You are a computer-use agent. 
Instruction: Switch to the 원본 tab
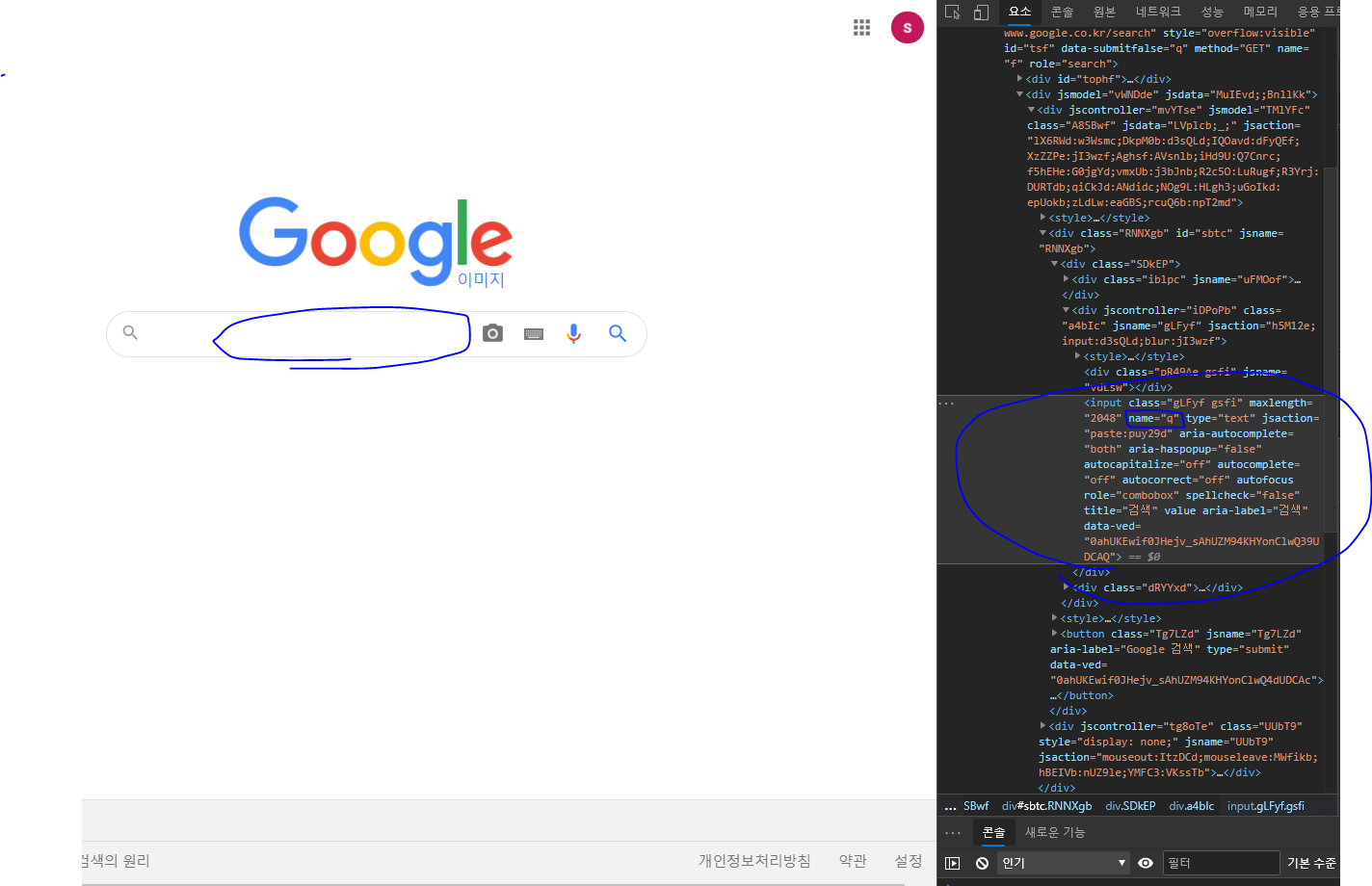click(x=1104, y=12)
